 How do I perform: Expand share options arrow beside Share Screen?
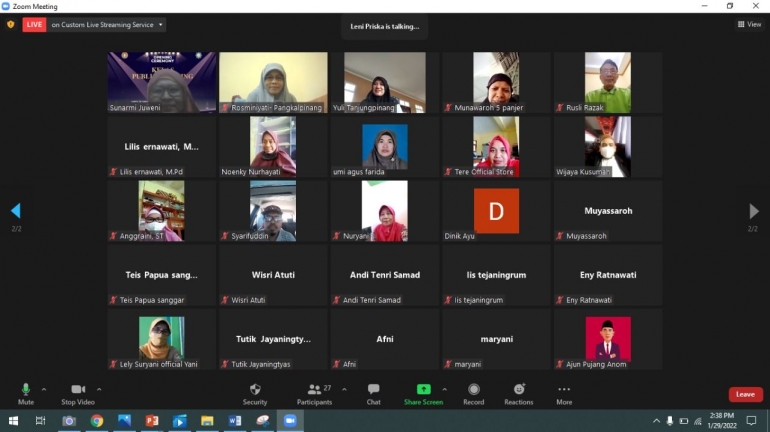click(x=445, y=389)
